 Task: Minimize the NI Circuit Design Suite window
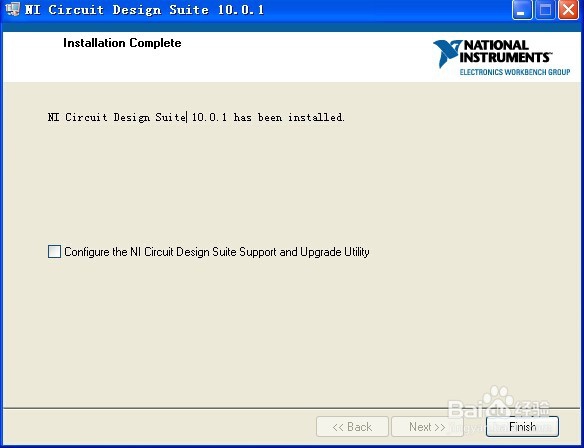click(522, 10)
